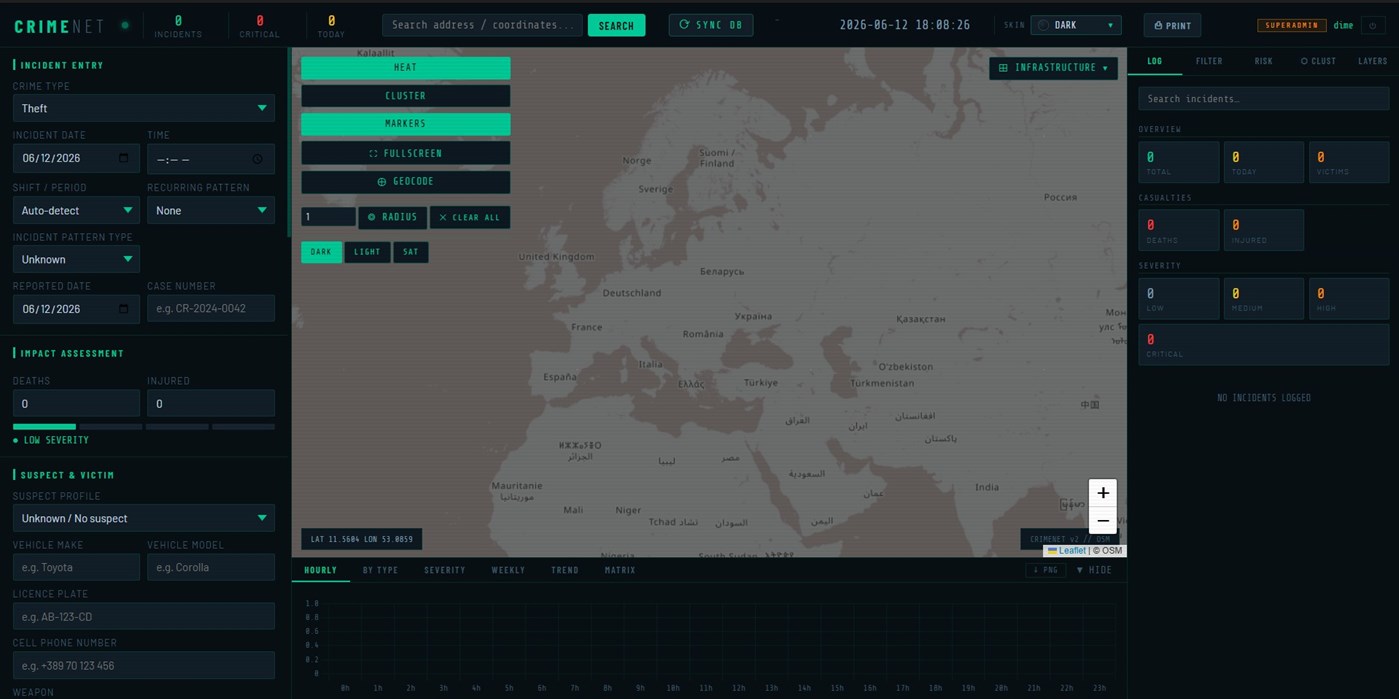Click the Print button
The width and height of the screenshot is (1399, 699).
(1172, 25)
